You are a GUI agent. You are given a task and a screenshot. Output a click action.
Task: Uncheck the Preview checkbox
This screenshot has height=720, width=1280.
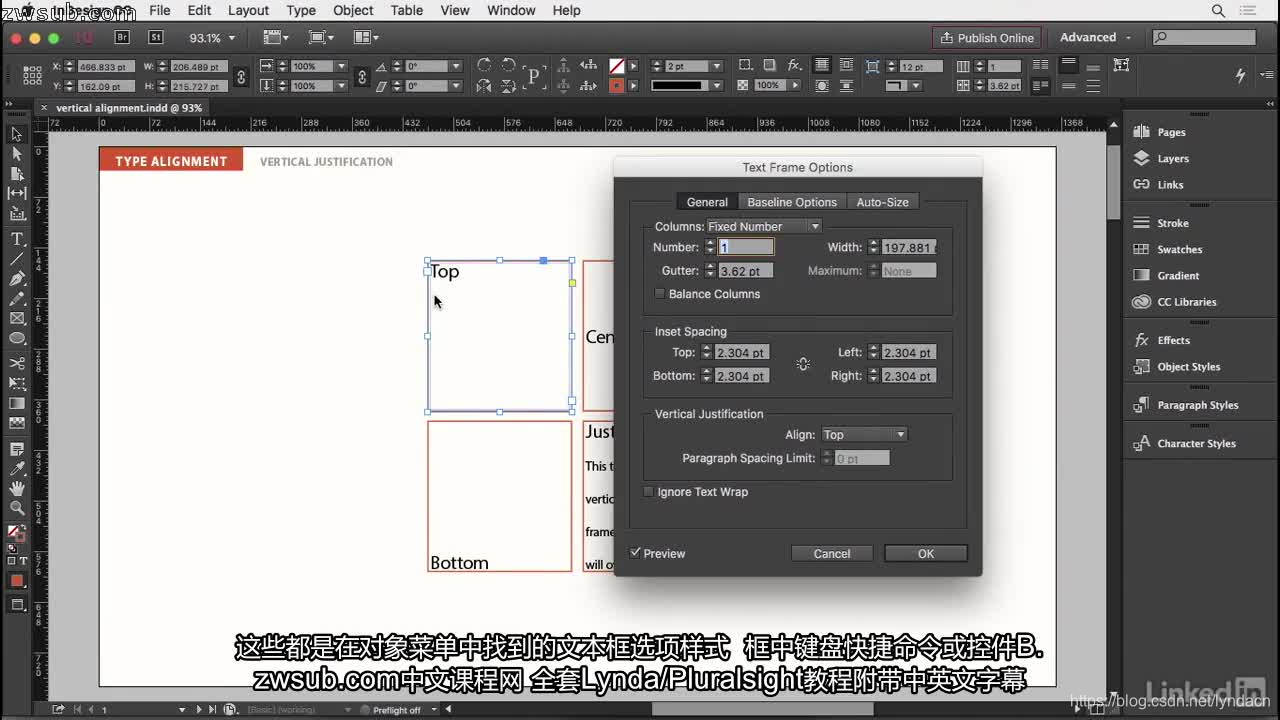pos(636,552)
